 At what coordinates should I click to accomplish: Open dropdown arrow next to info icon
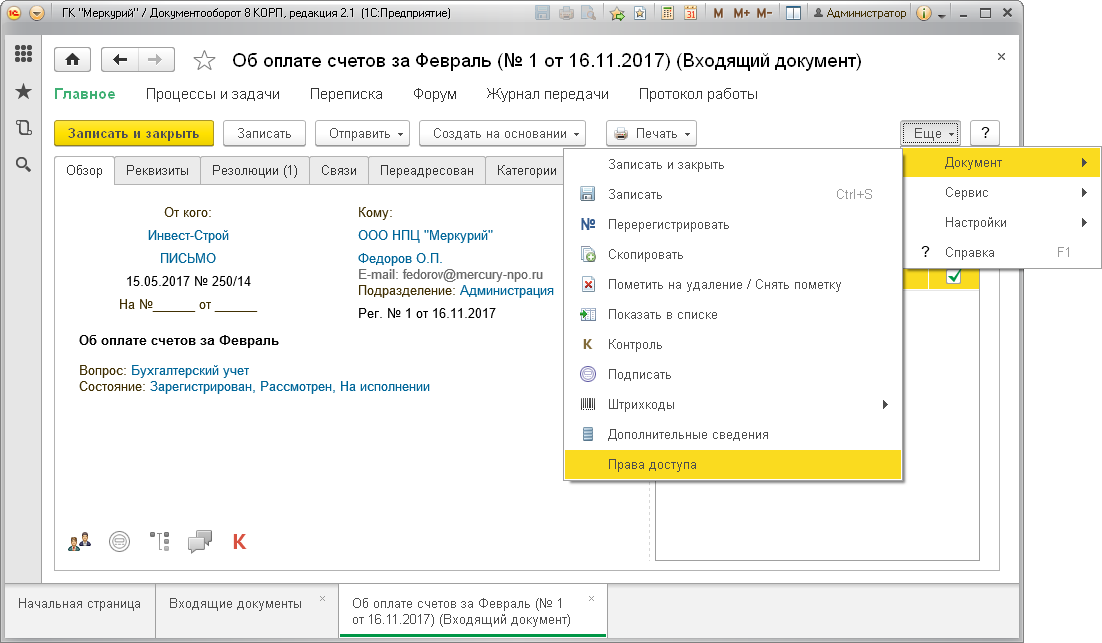click(942, 15)
